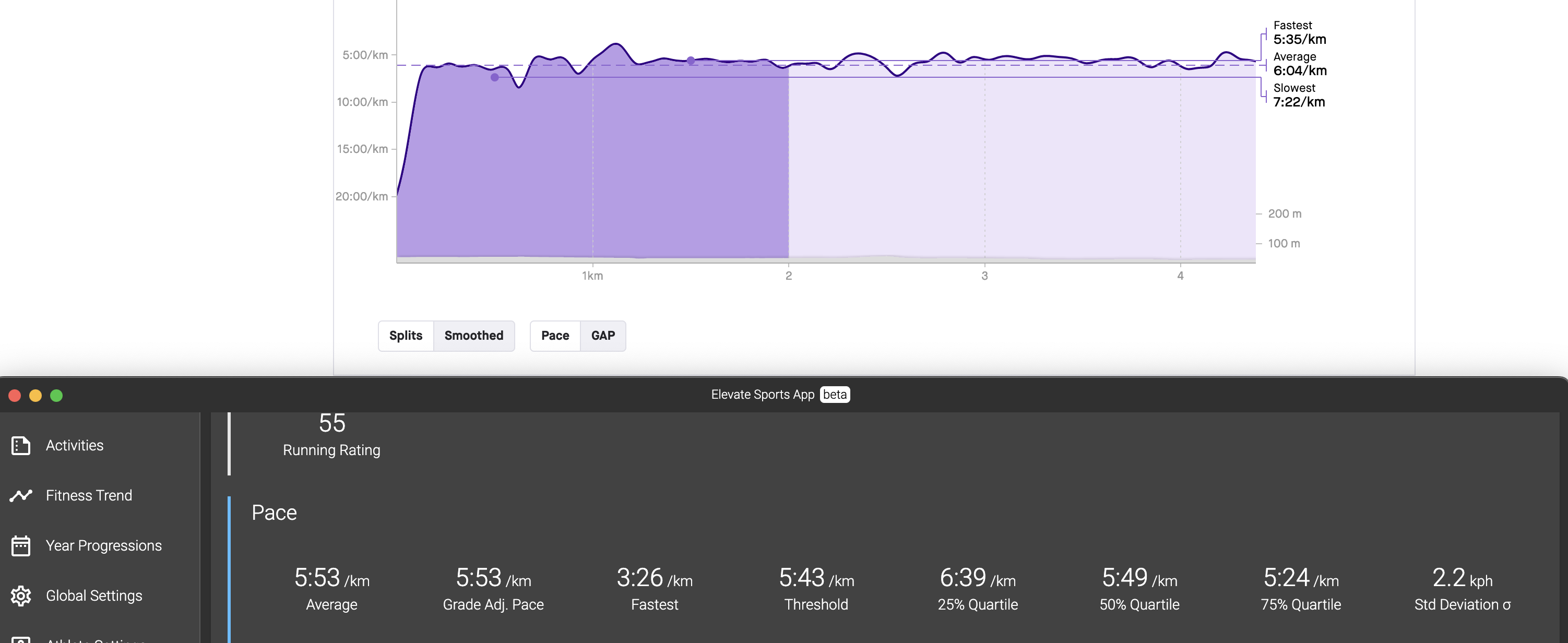Click the Activities sidebar icon

coord(21,445)
